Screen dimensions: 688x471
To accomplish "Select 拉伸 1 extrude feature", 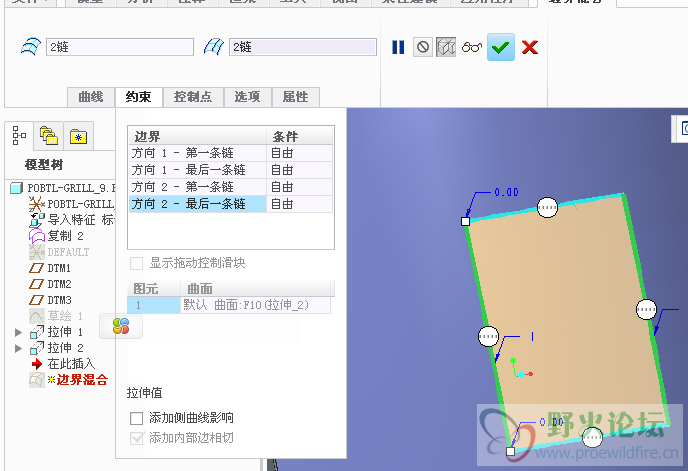I will click(x=57, y=332).
